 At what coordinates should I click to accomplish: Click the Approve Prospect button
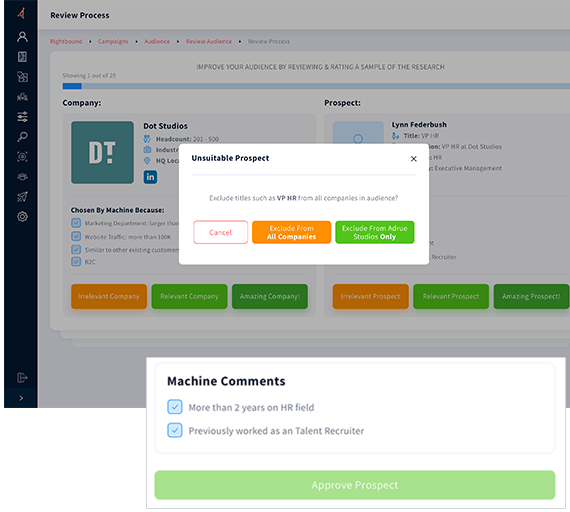tap(355, 485)
